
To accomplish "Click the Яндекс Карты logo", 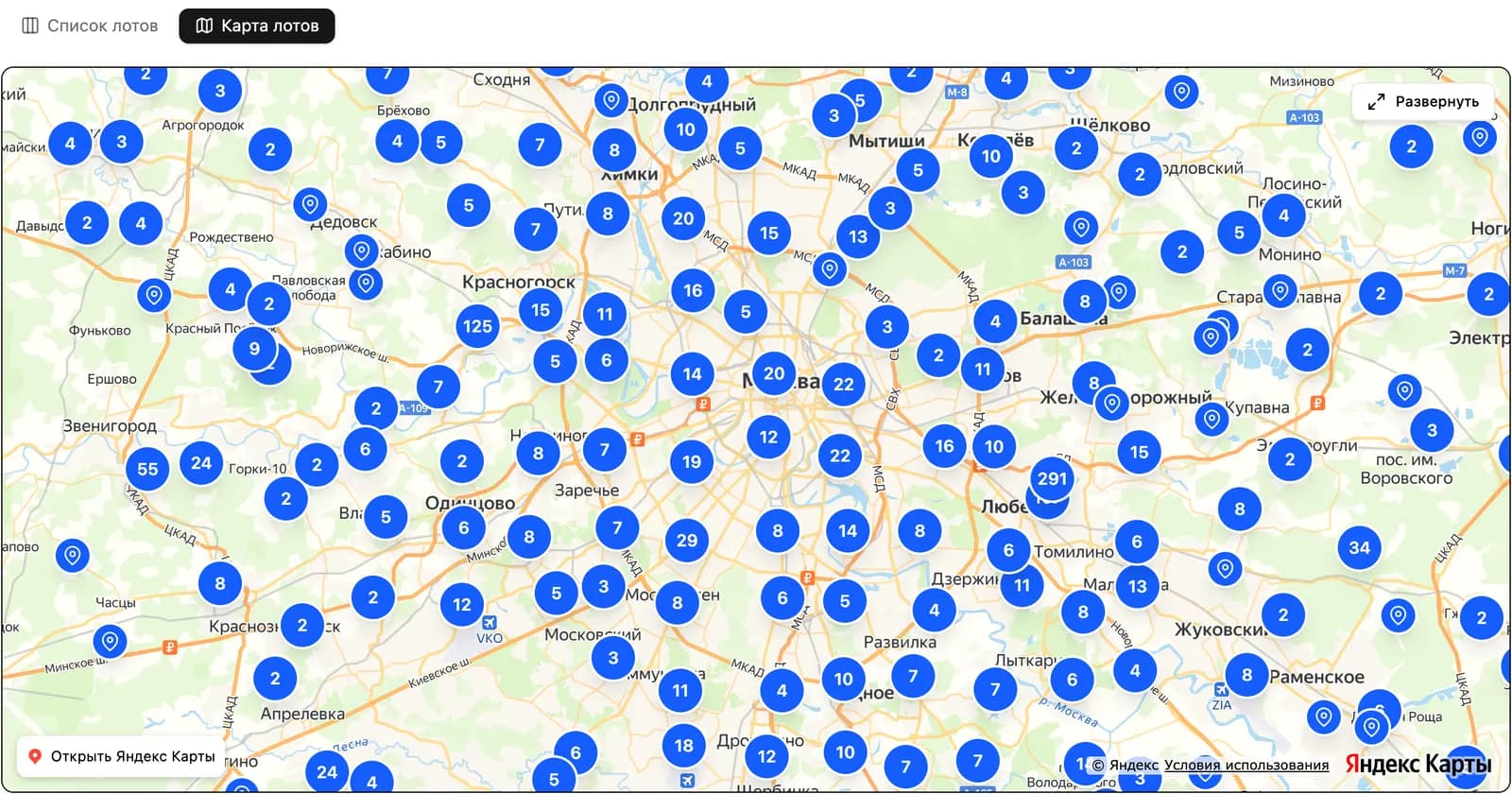I will (x=1417, y=763).
